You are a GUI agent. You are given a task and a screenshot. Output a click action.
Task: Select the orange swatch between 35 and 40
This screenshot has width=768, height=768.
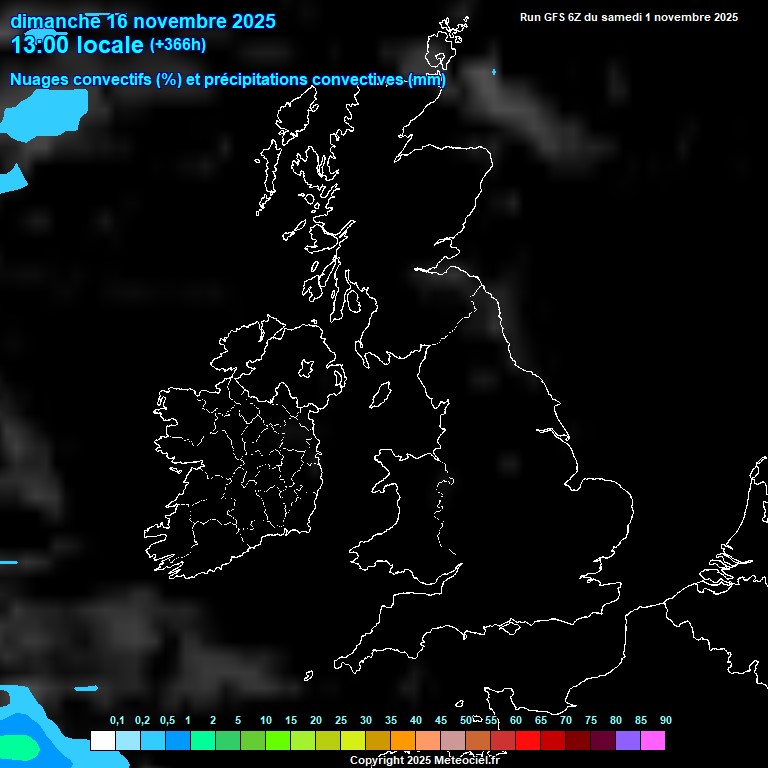tap(402, 740)
